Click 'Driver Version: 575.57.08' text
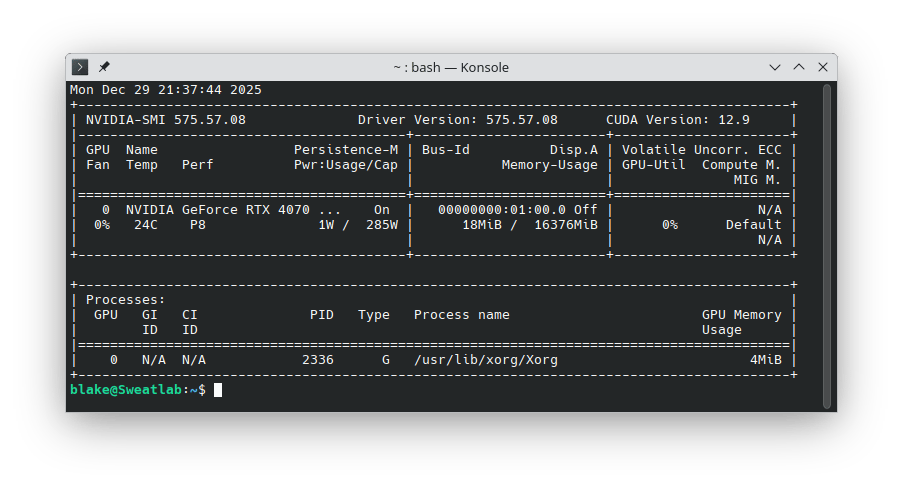903x490 pixels. 458,120
